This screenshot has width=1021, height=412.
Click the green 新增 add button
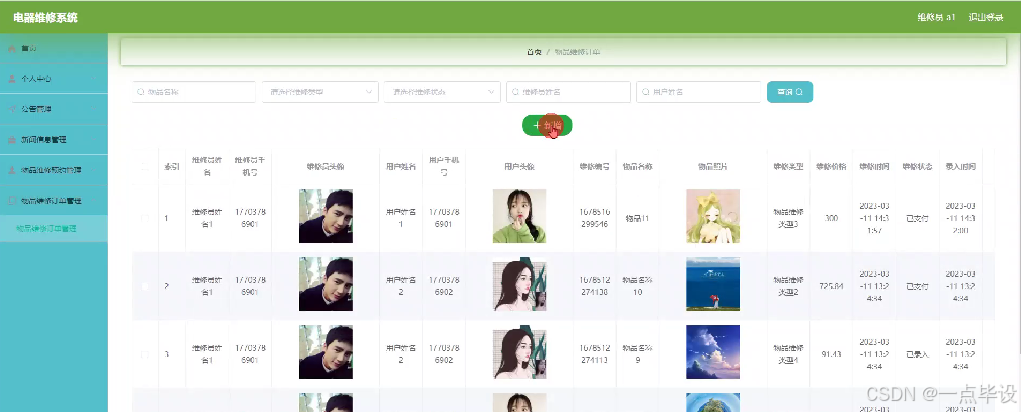[547, 125]
